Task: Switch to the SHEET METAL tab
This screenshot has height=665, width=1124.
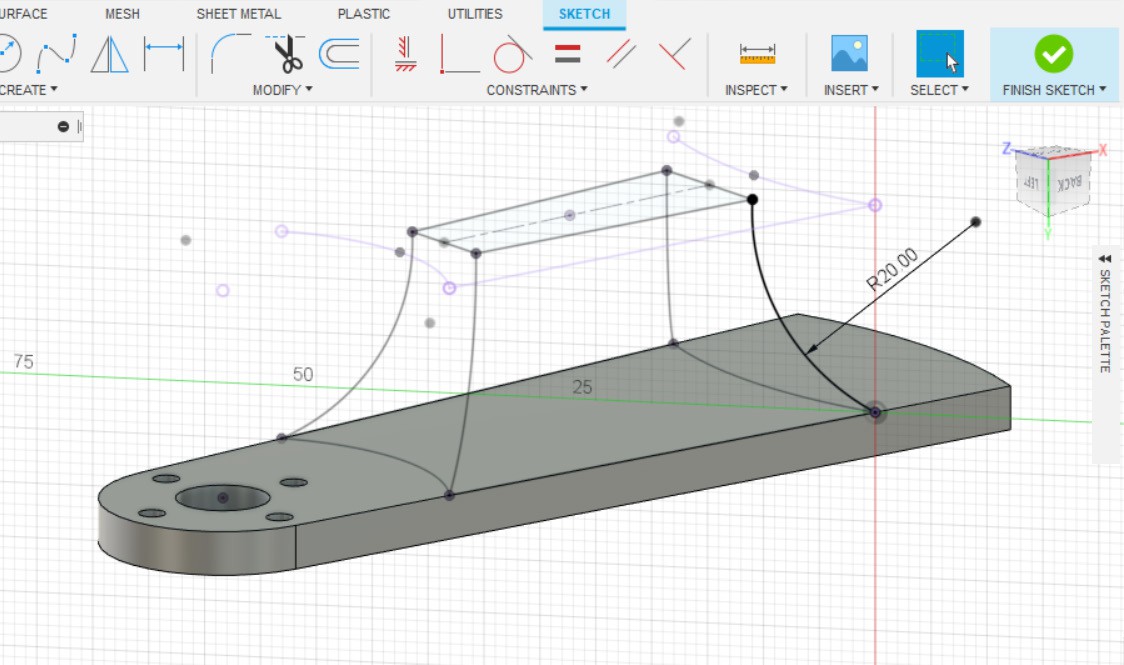Action: (239, 14)
